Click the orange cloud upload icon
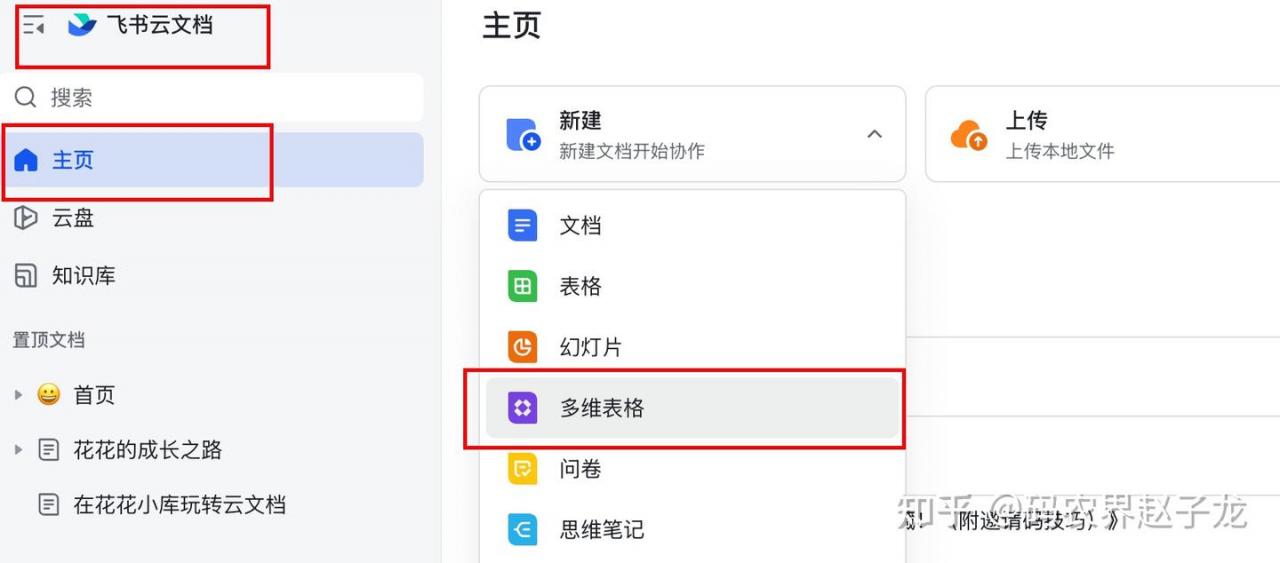 pyautogui.click(x=969, y=134)
